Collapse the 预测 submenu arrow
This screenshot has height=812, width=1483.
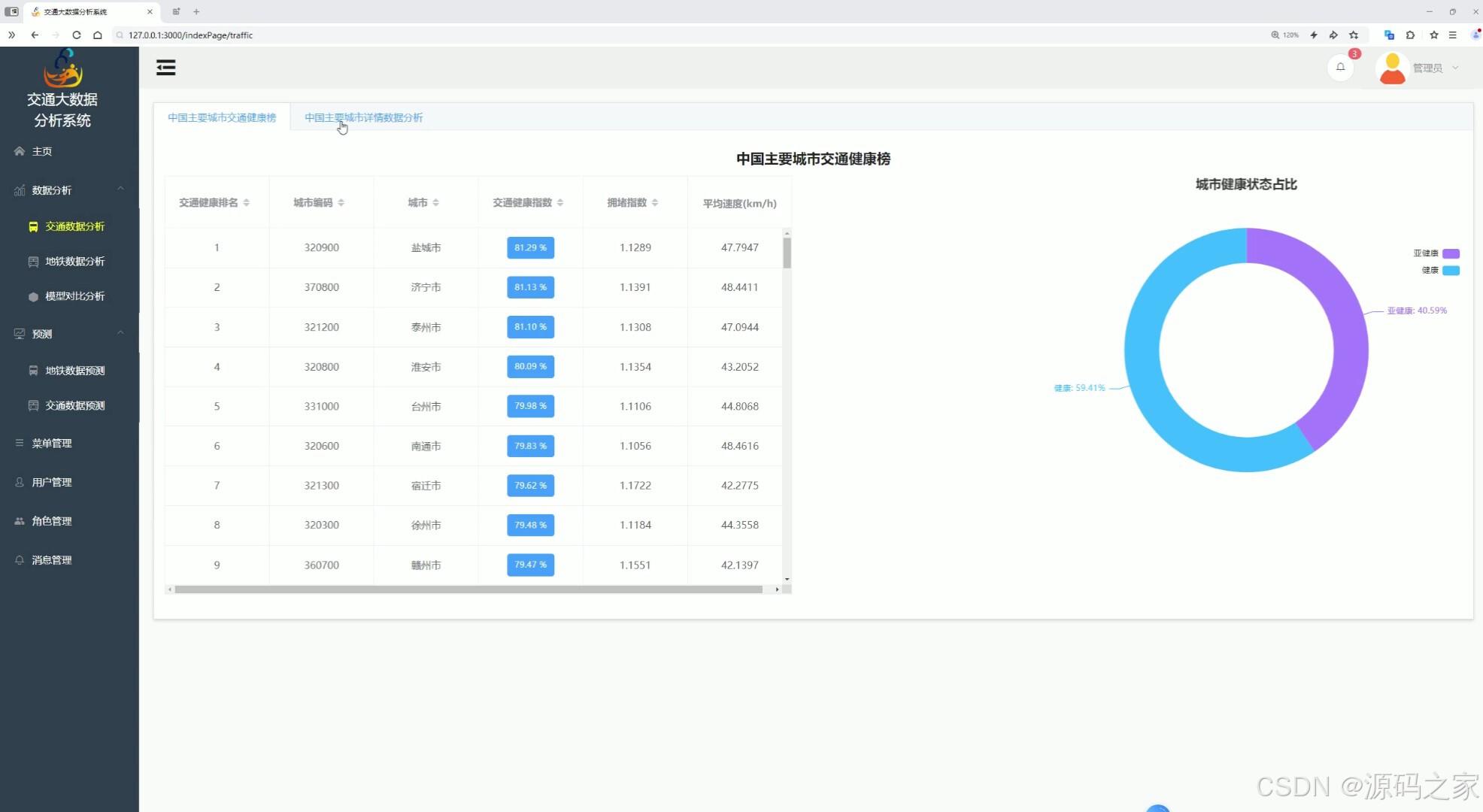[x=120, y=333]
